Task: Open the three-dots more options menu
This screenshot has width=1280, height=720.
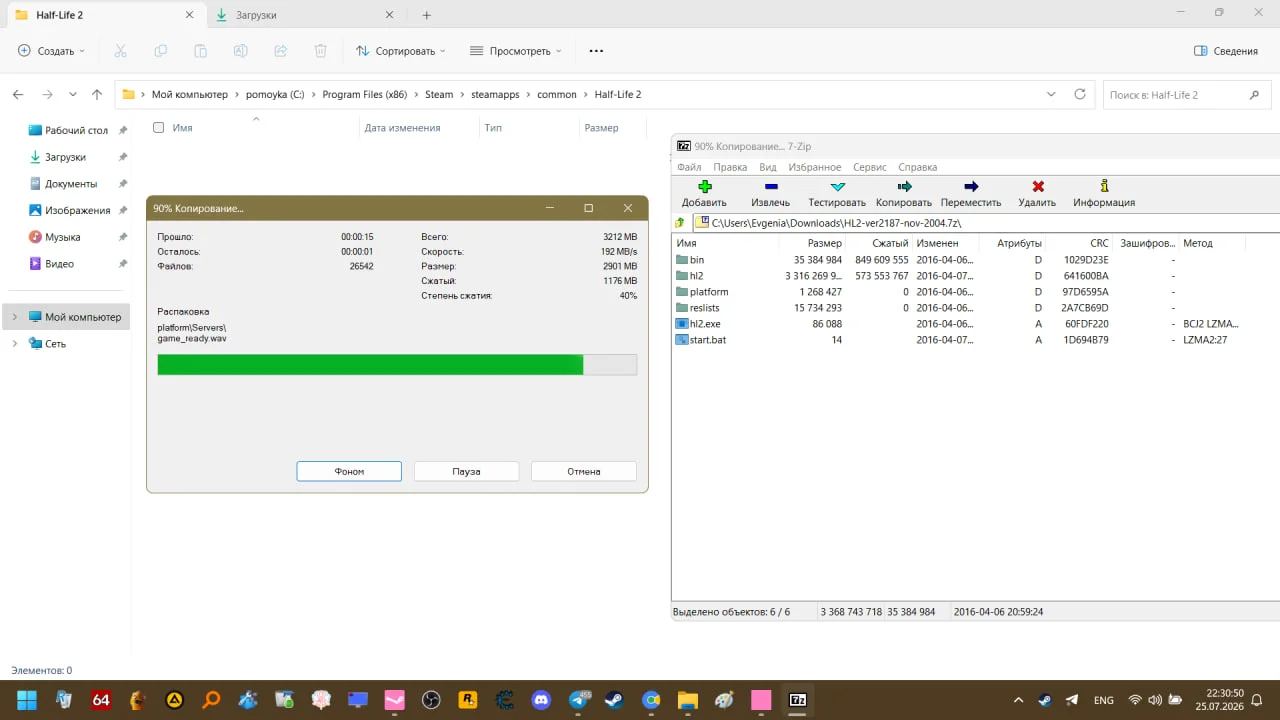Action: (x=596, y=51)
